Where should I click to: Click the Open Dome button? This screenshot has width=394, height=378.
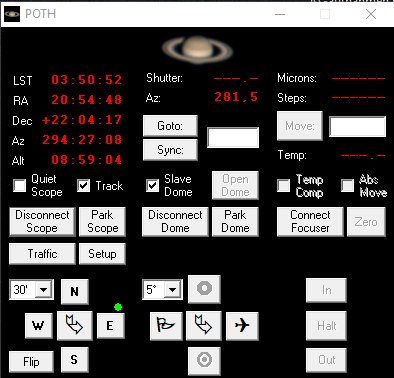(x=235, y=186)
